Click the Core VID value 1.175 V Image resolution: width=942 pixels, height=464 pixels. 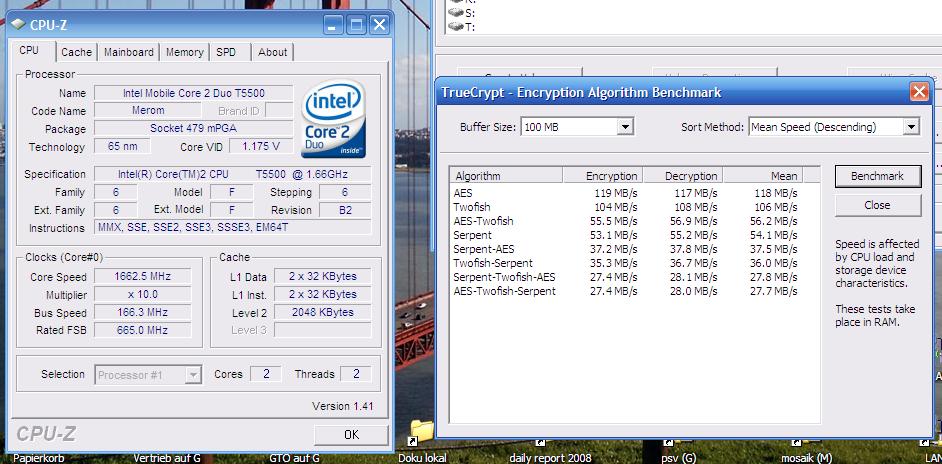pos(261,147)
